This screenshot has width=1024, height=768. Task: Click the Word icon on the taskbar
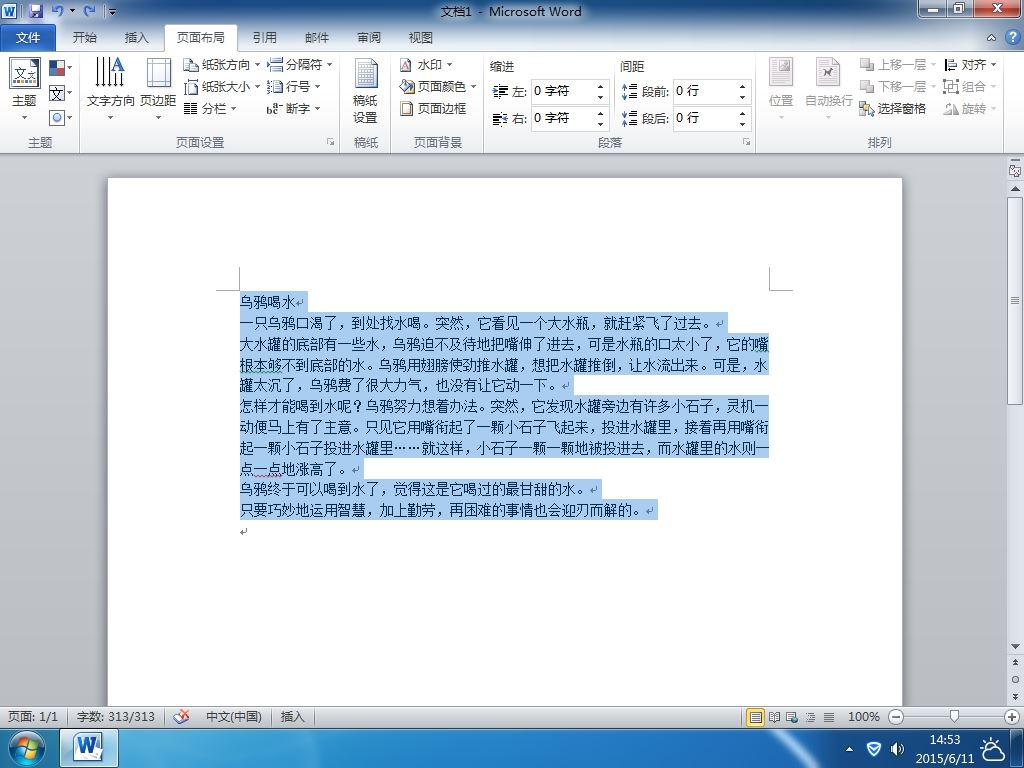click(x=89, y=748)
